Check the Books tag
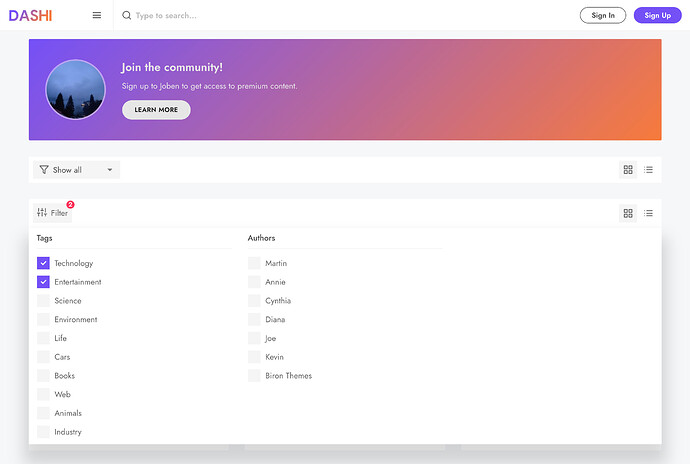The image size is (690, 464). pyautogui.click(x=43, y=376)
